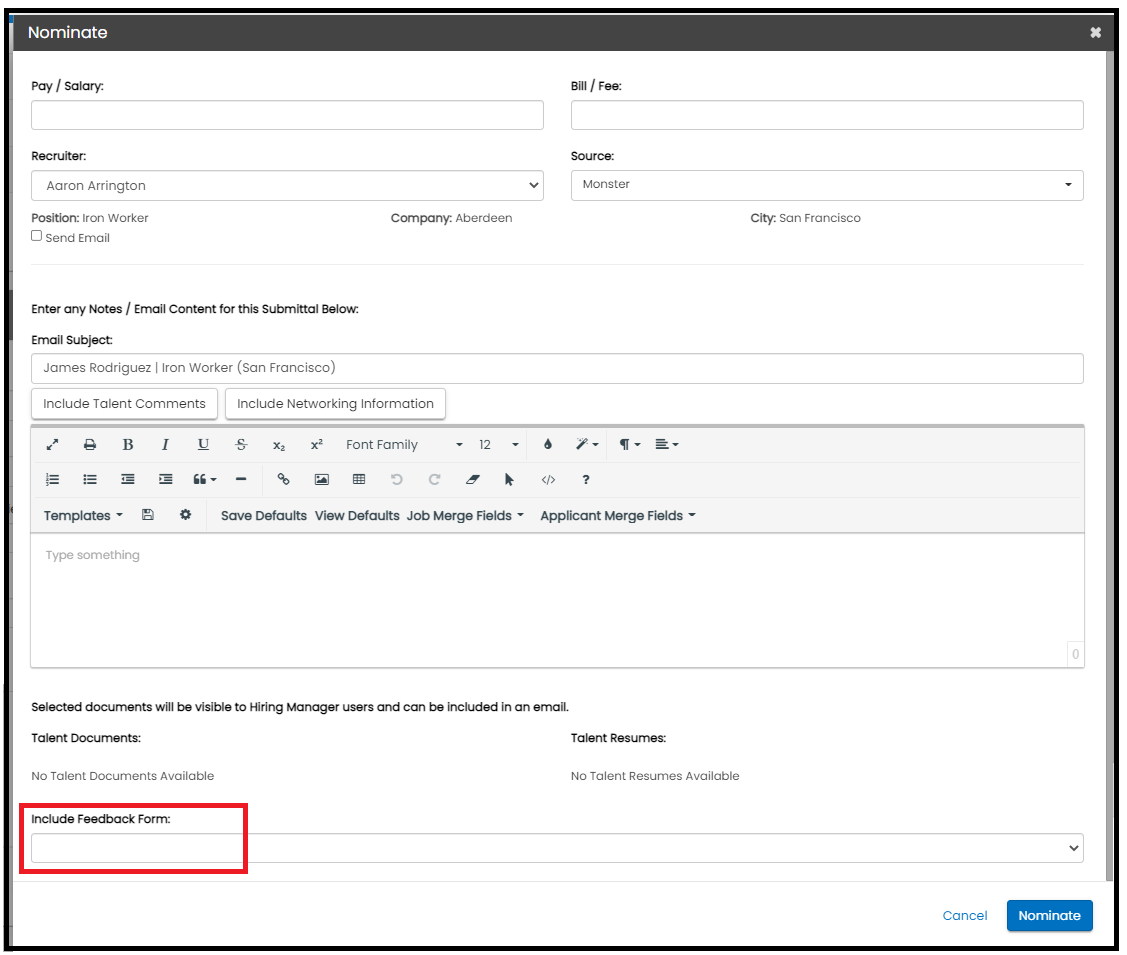
Task: Click Save Defaults
Action: 264,516
